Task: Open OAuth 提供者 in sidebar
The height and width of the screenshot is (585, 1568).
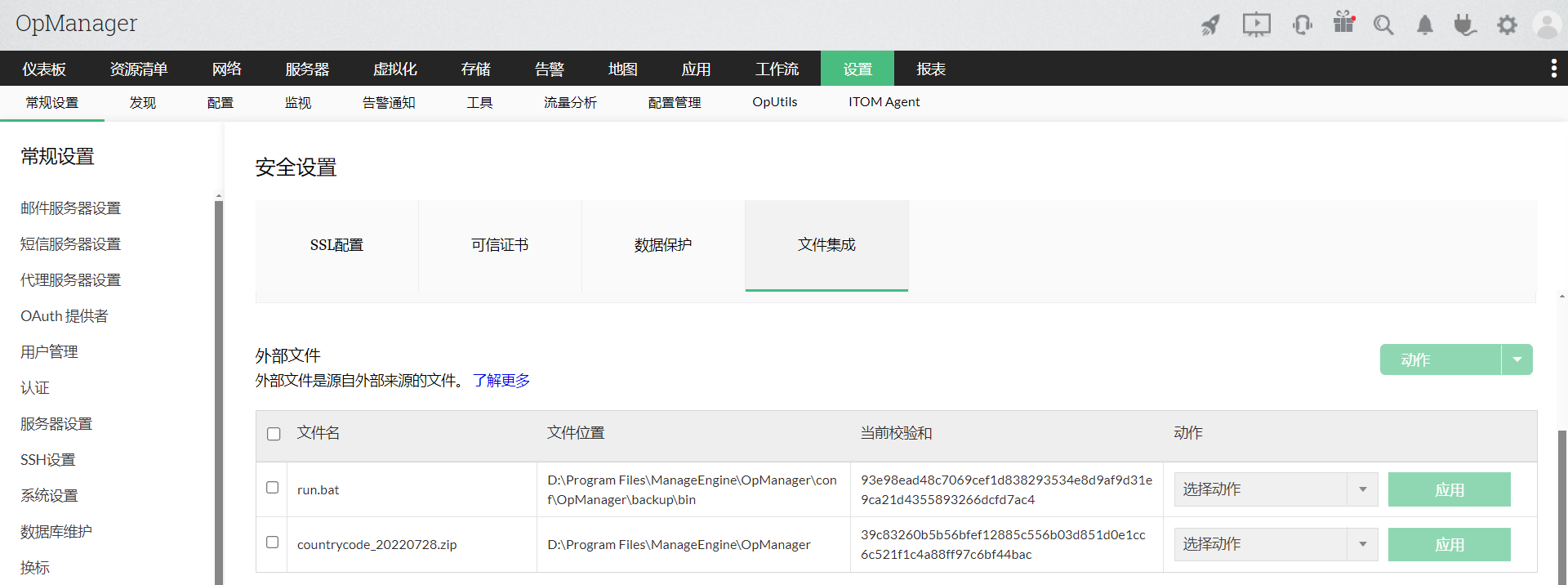Action: pyautogui.click(x=65, y=316)
